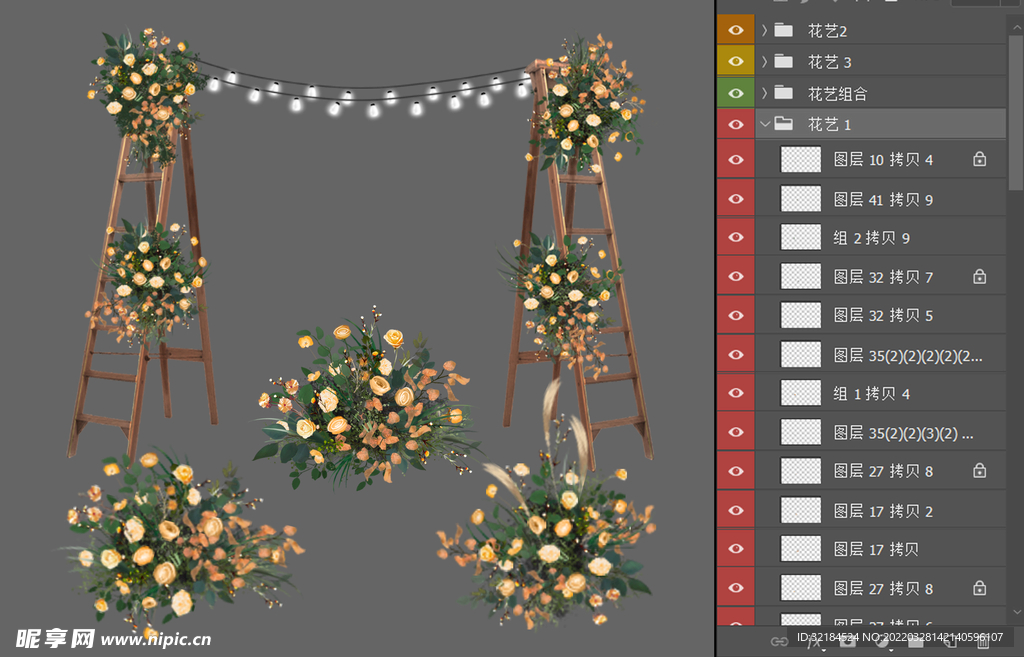Toggle visibility of 图层 17 拷贝
Screen dimensions: 1024x657
[735, 549]
